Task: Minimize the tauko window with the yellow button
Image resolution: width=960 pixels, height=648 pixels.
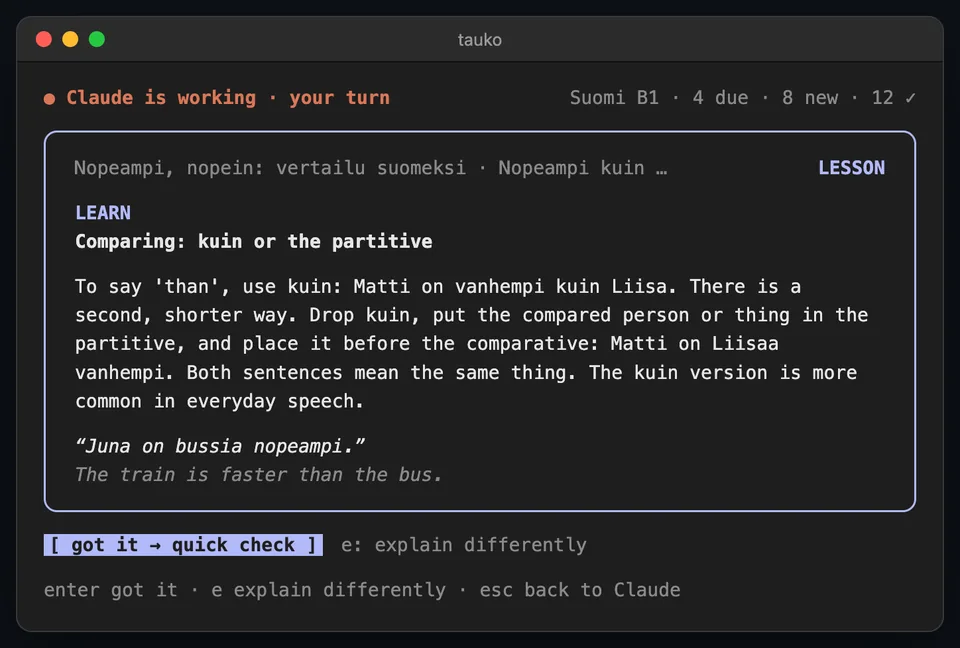Action: [70, 39]
